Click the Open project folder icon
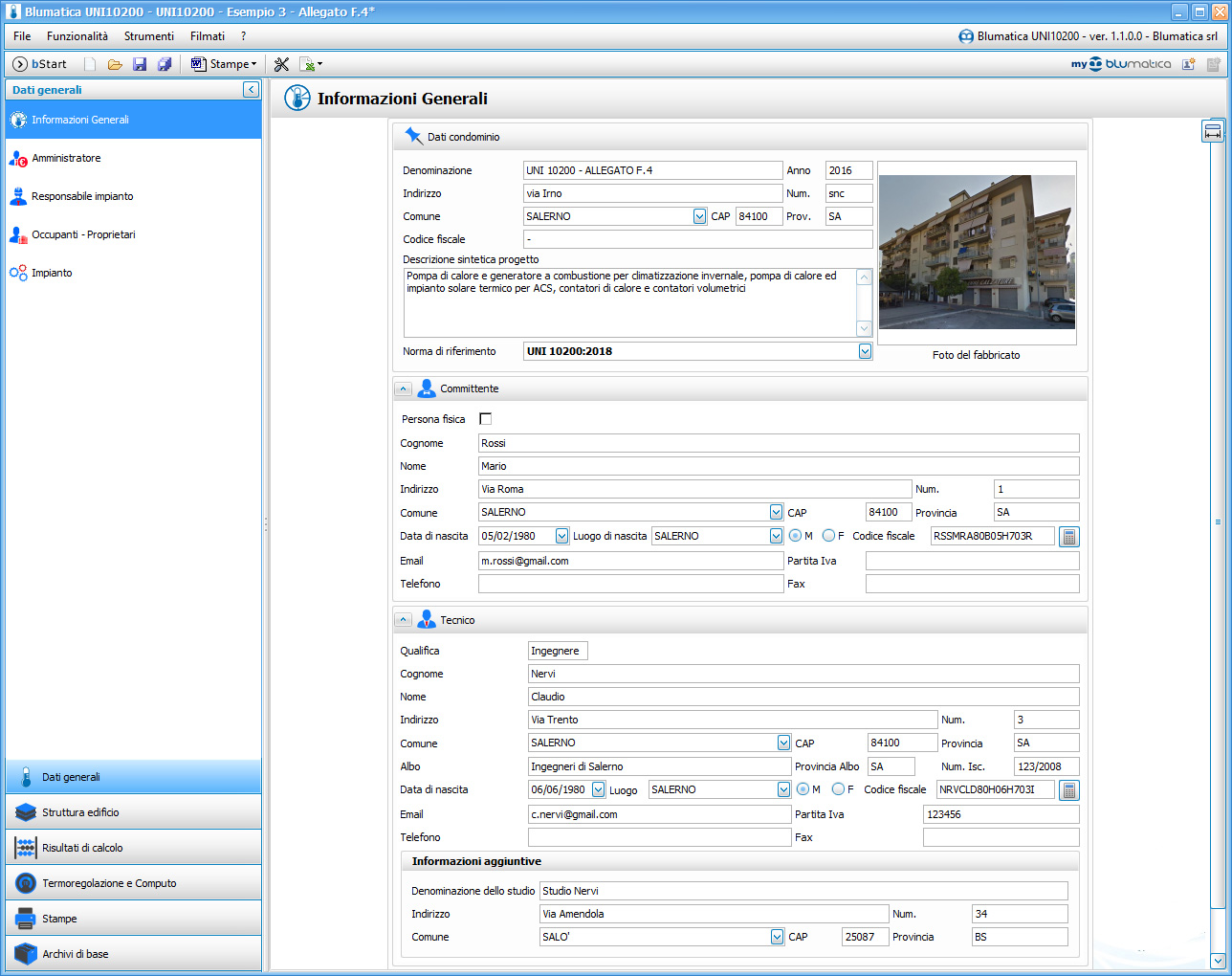The width and height of the screenshot is (1232, 976). [115, 64]
